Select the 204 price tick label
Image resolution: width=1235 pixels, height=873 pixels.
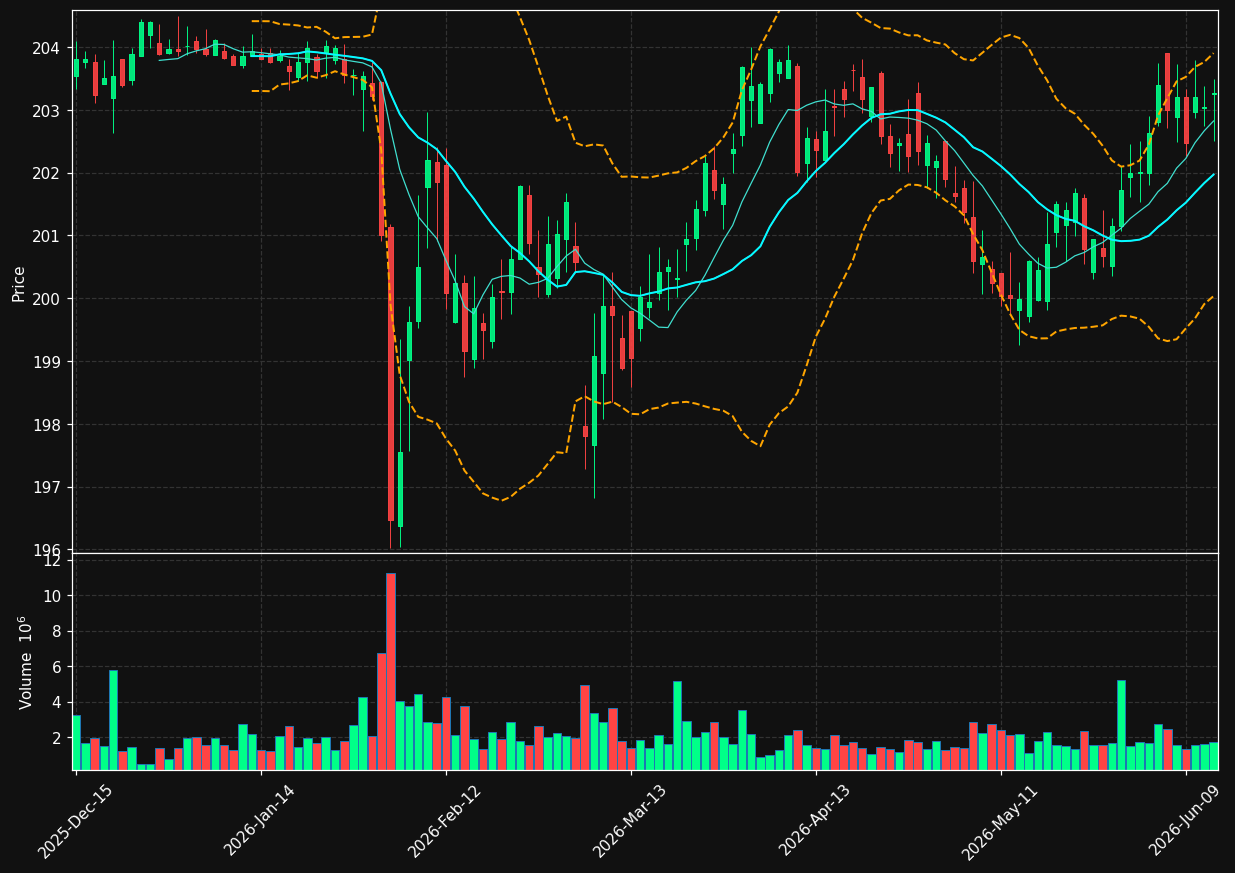tap(47, 48)
